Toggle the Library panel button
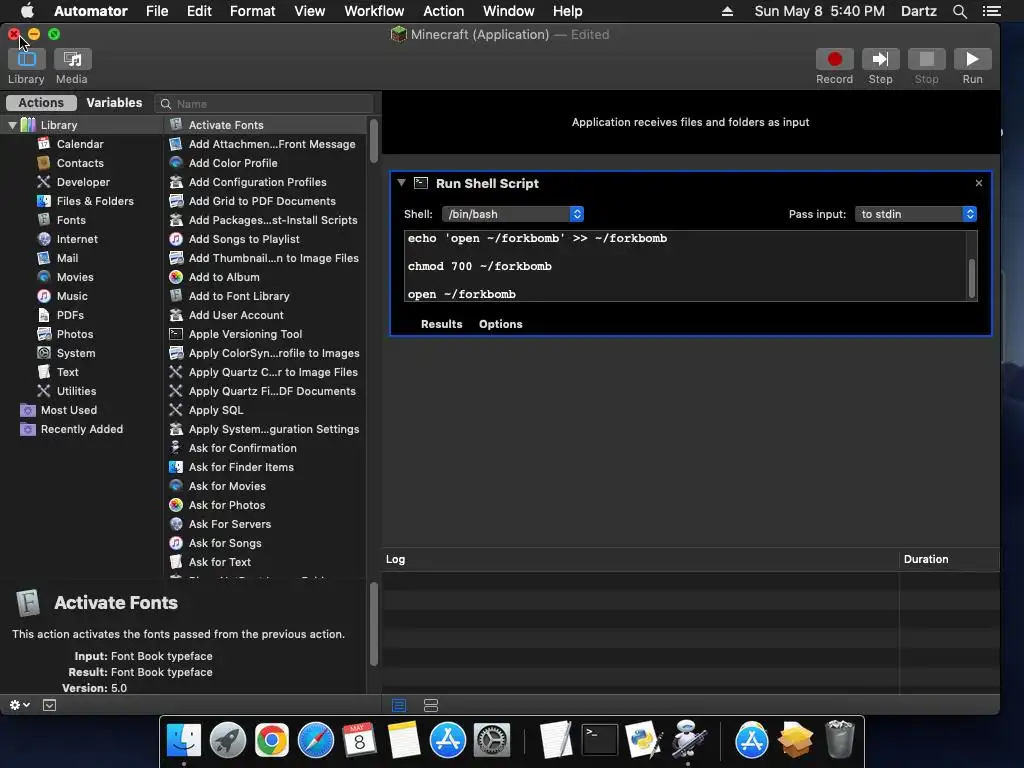1024x768 pixels. [x=26, y=59]
